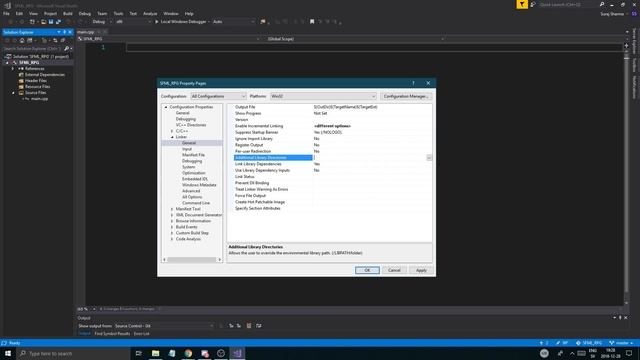Open File Explorer from the taskbar

point(156,353)
